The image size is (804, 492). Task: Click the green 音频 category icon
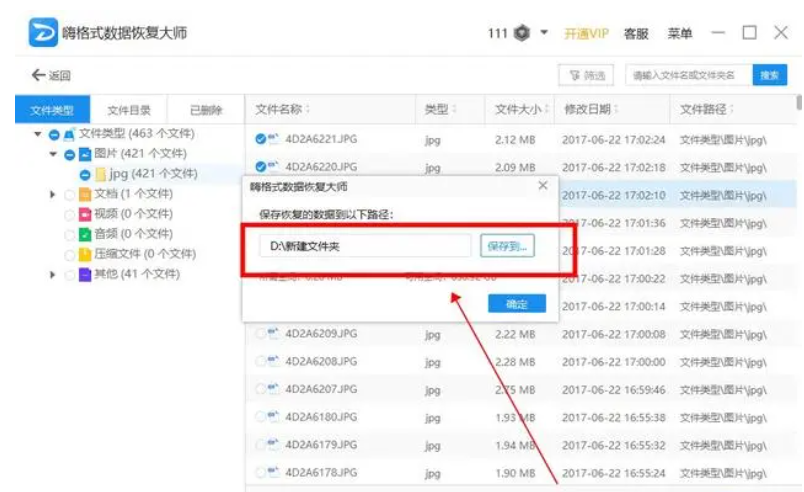[x=85, y=234]
